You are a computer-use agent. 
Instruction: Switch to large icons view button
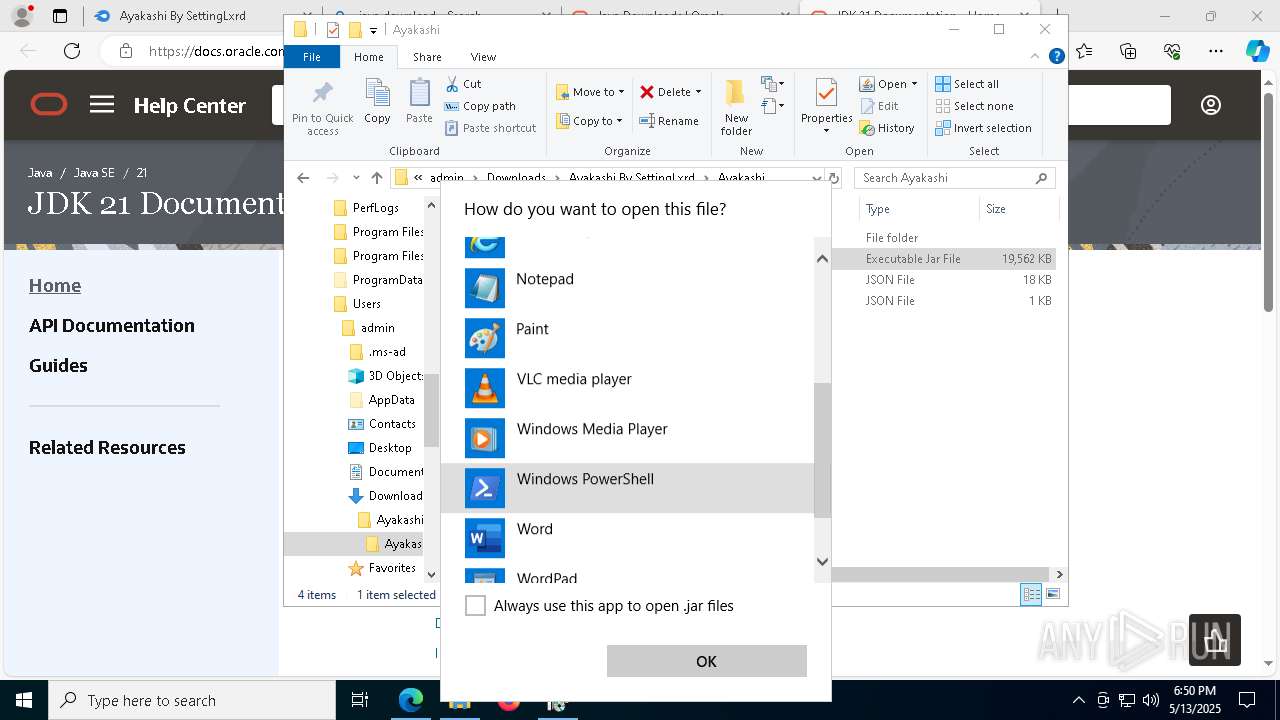(x=1052, y=595)
